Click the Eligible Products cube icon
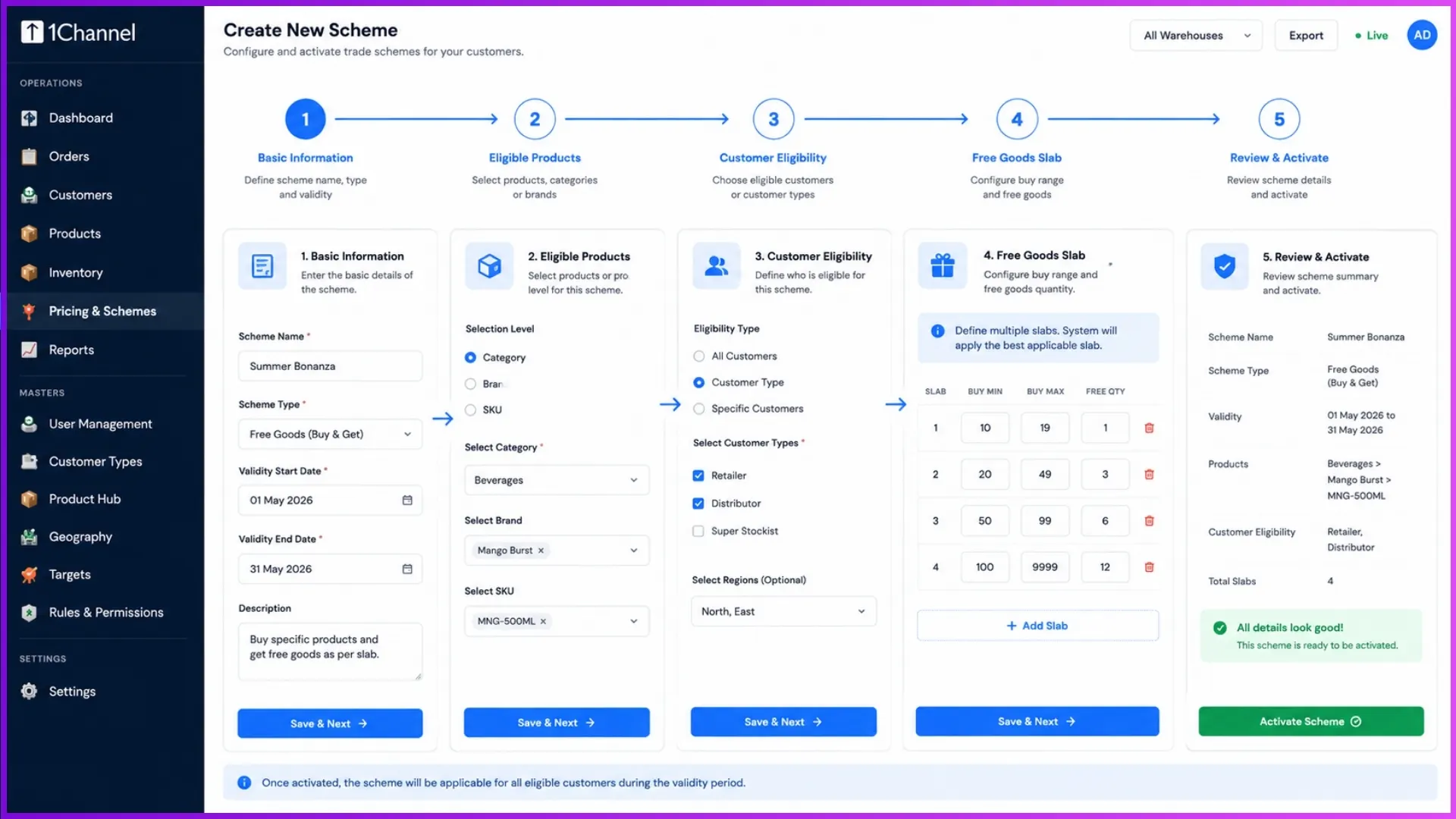 [x=489, y=266]
